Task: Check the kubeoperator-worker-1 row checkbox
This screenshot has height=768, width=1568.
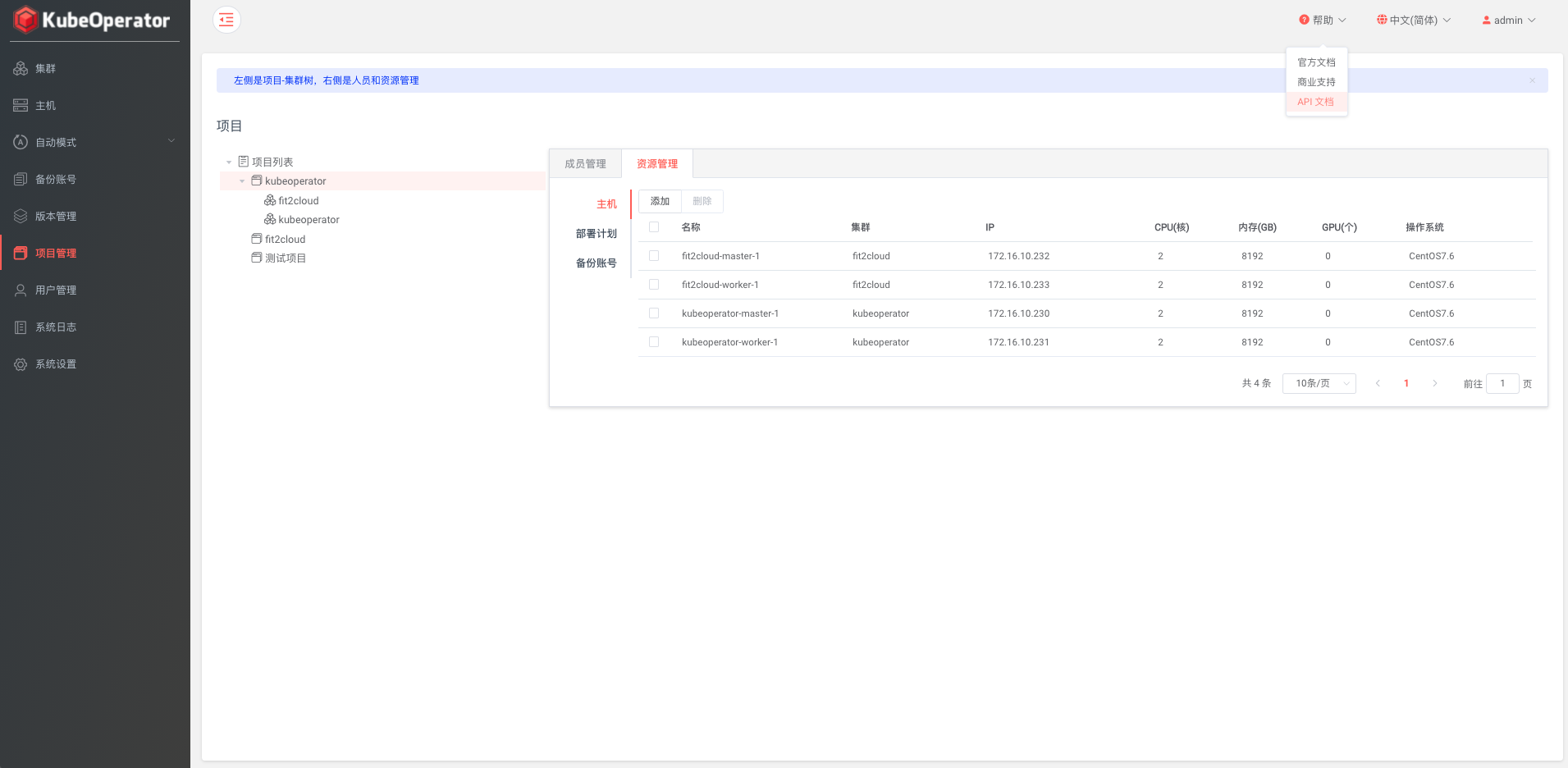Action: pos(654,342)
